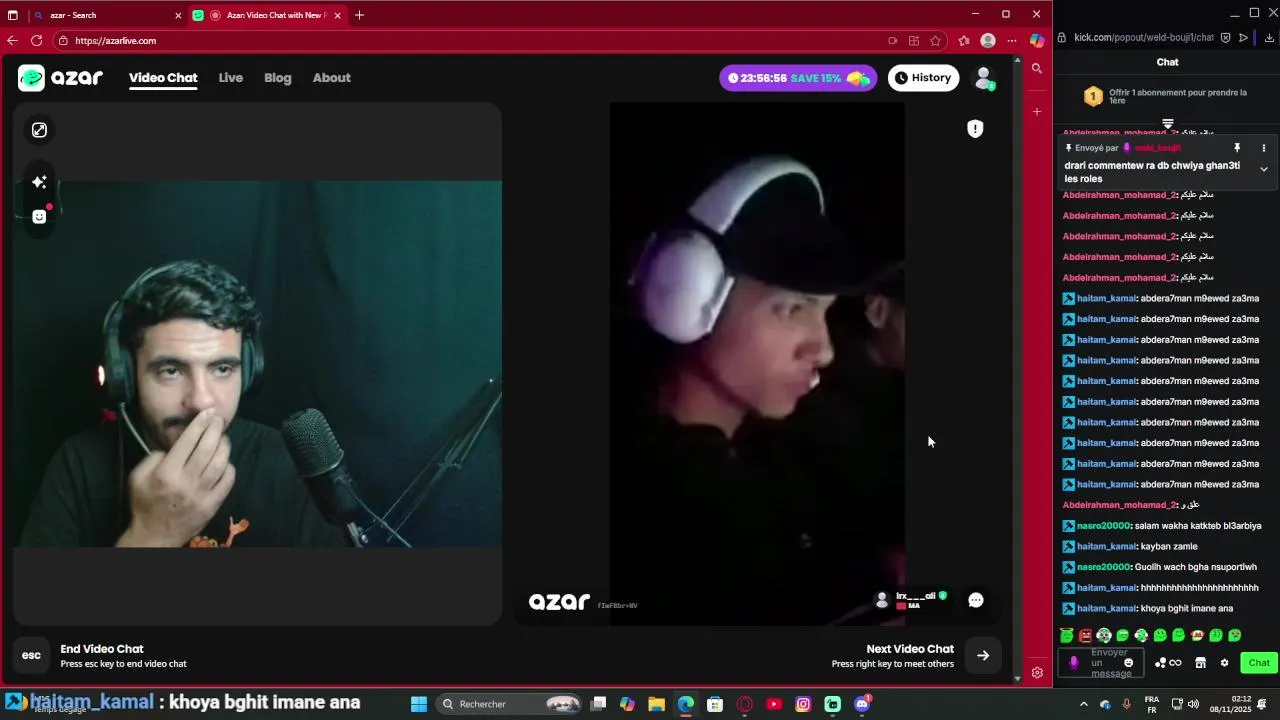Screen dimensions: 1280x720
Task: Open the sparkle effects icon on local video
Action: coord(39,182)
